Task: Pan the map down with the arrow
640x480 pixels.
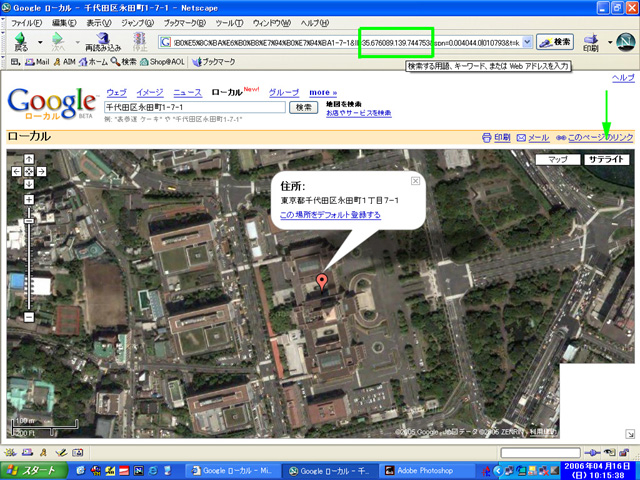Action: tap(29, 184)
